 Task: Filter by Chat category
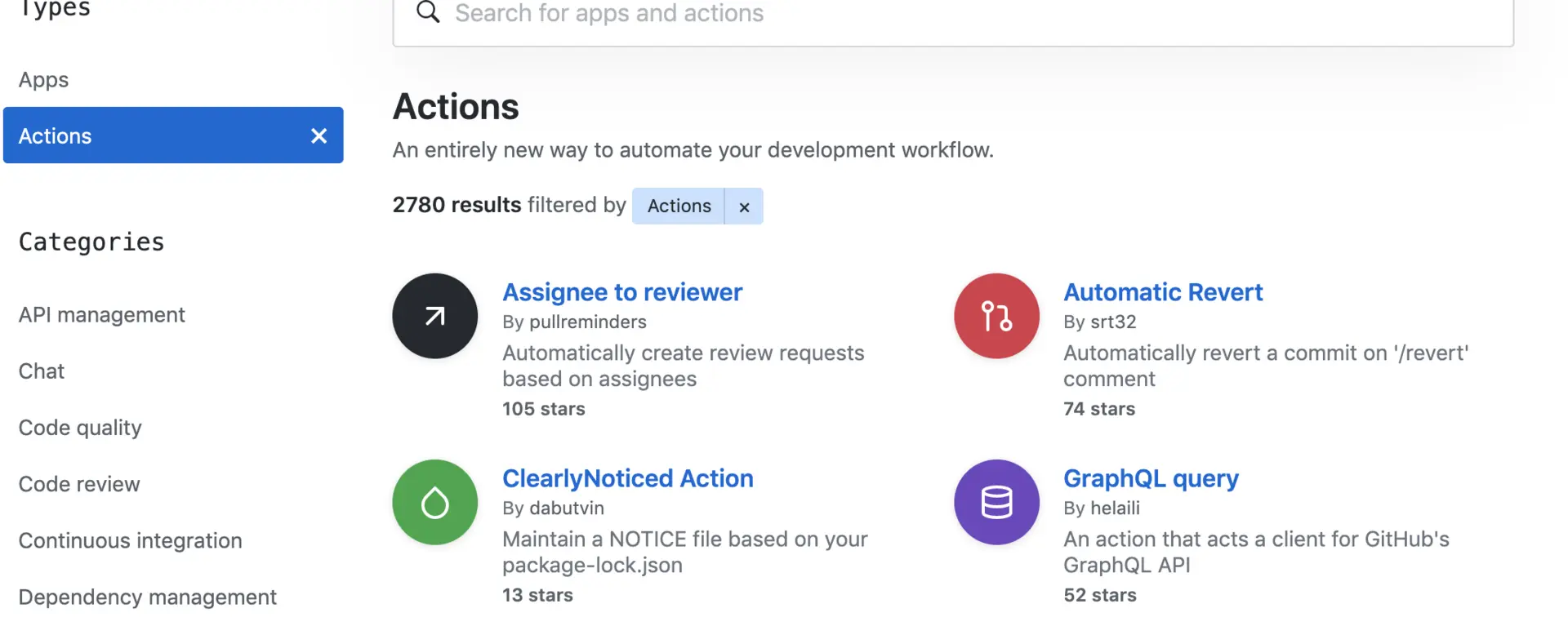tap(42, 371)
